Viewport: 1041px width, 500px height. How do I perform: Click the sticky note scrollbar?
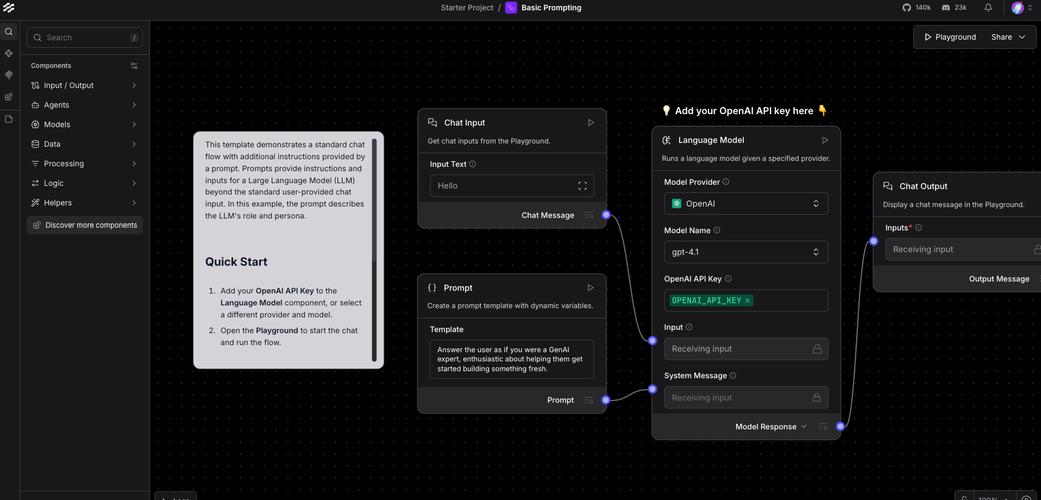click(x=374, y=249)
